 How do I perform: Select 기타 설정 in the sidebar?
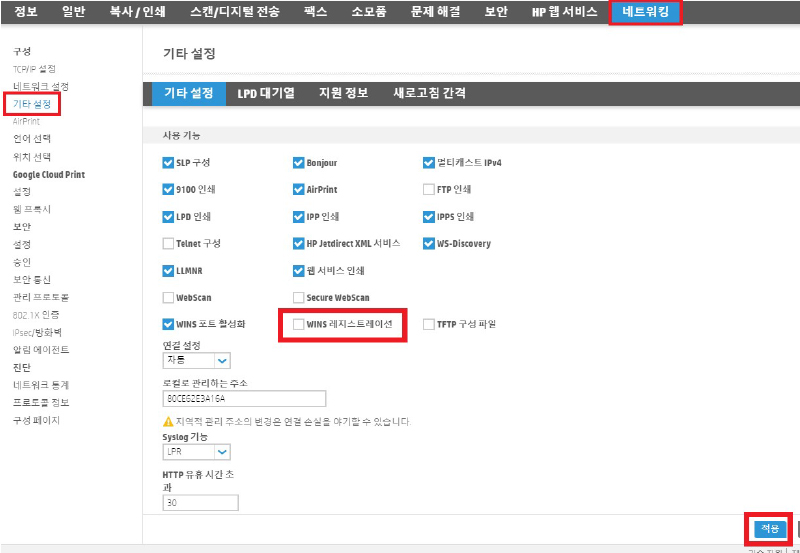click(x=32, y=105)
